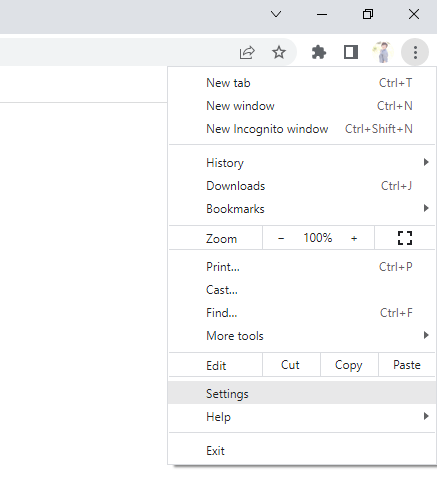
Task: Click the tab search chevron in the title bar
Action: coord(276,14)
